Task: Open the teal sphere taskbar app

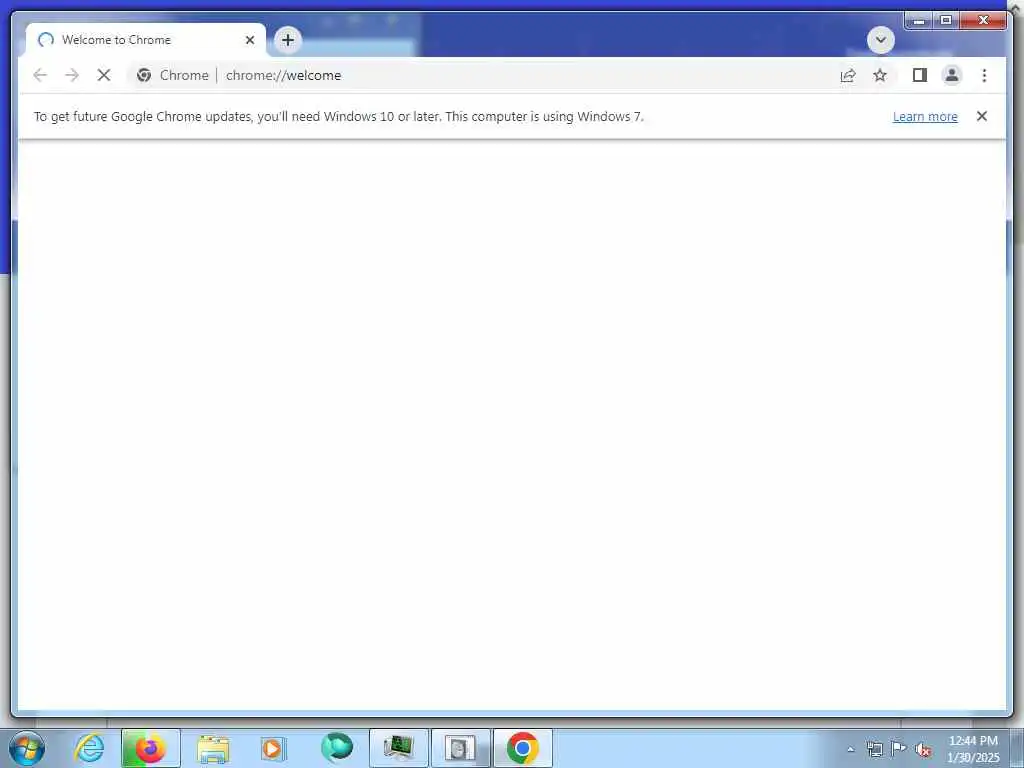Action: tap(336, 748)
